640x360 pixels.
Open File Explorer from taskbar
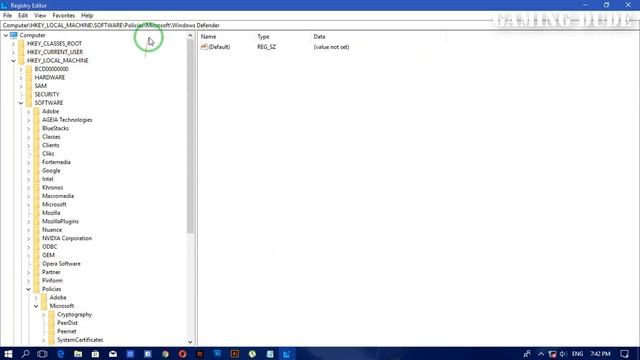click(78, 354)
